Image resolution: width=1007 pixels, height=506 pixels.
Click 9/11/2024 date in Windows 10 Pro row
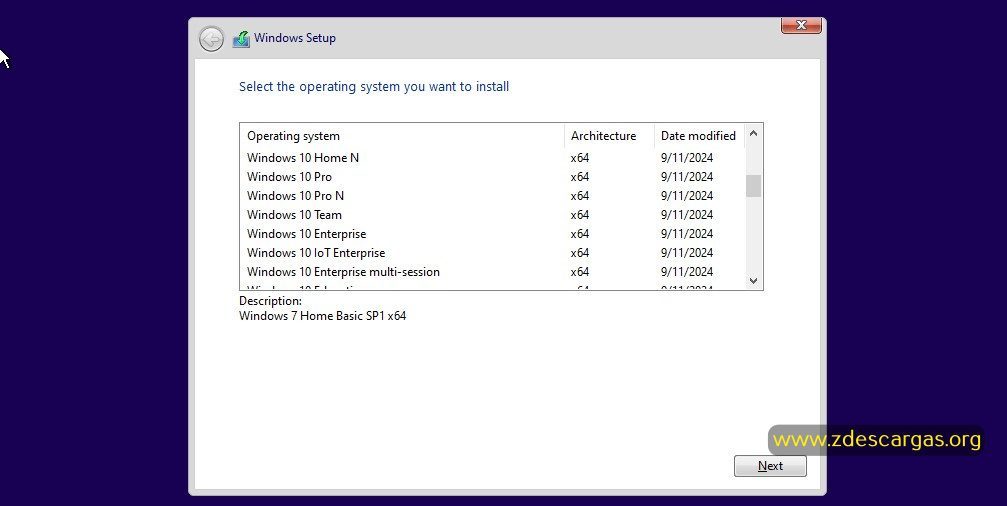[x=687, y=177]
